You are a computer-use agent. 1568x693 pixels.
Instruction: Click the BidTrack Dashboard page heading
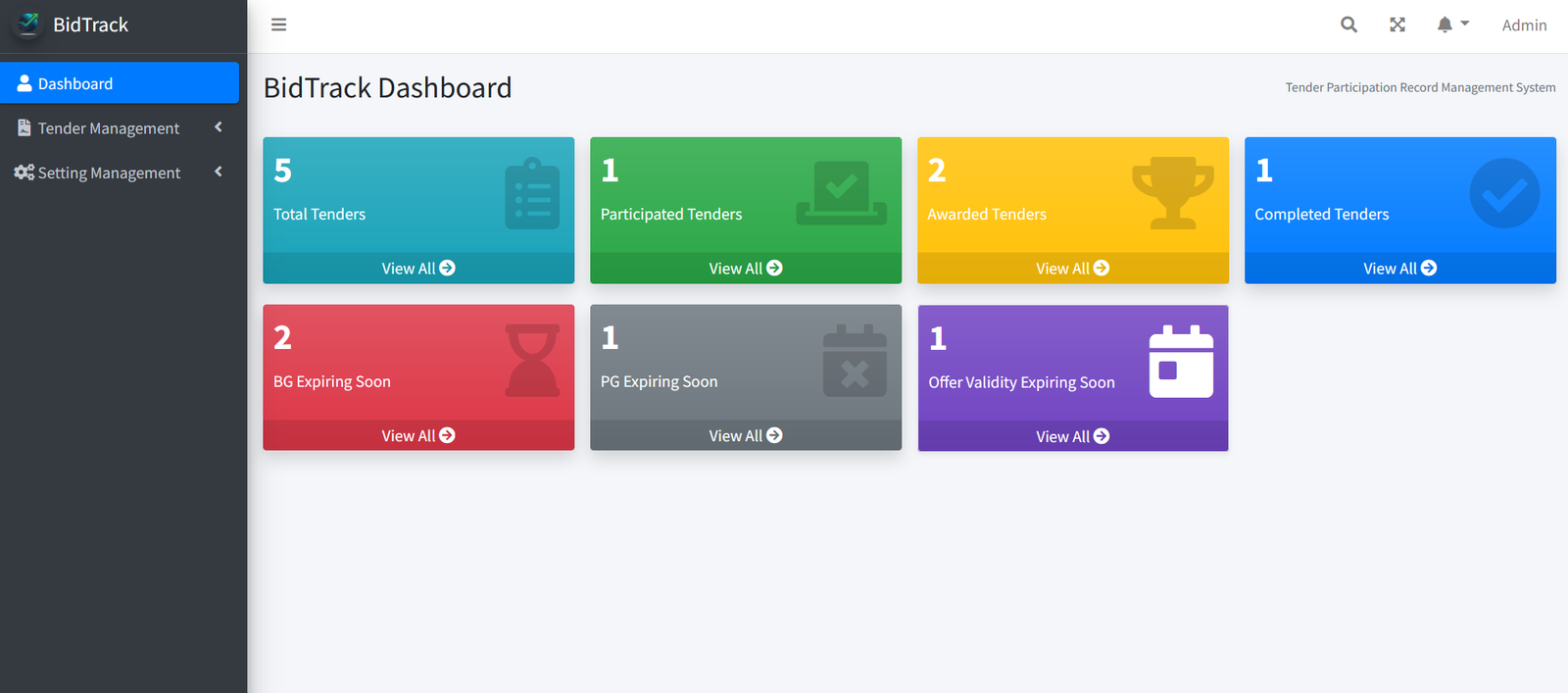(x=387, y=88)
